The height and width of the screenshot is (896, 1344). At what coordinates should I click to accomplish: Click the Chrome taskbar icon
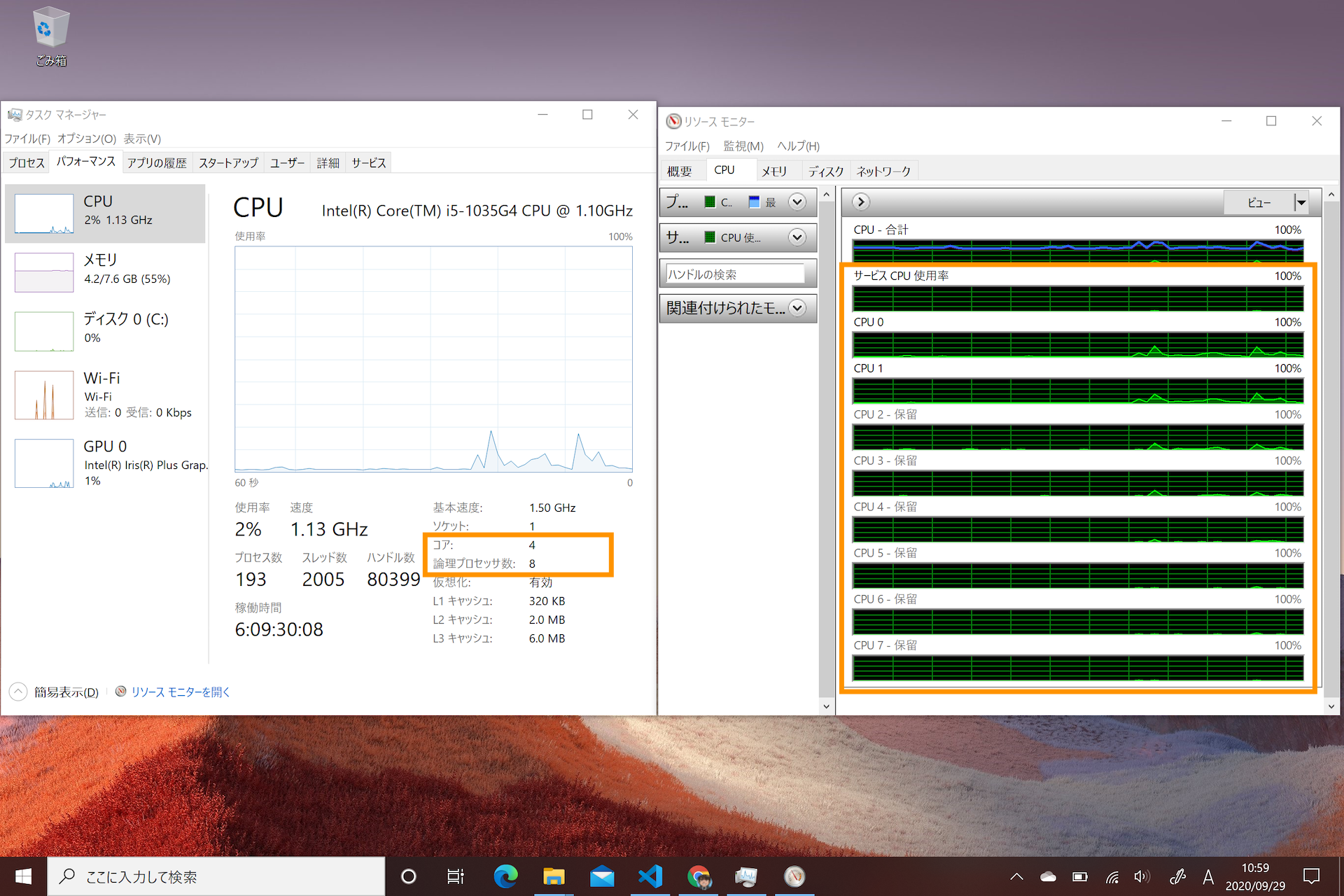[x=699, y=876]
